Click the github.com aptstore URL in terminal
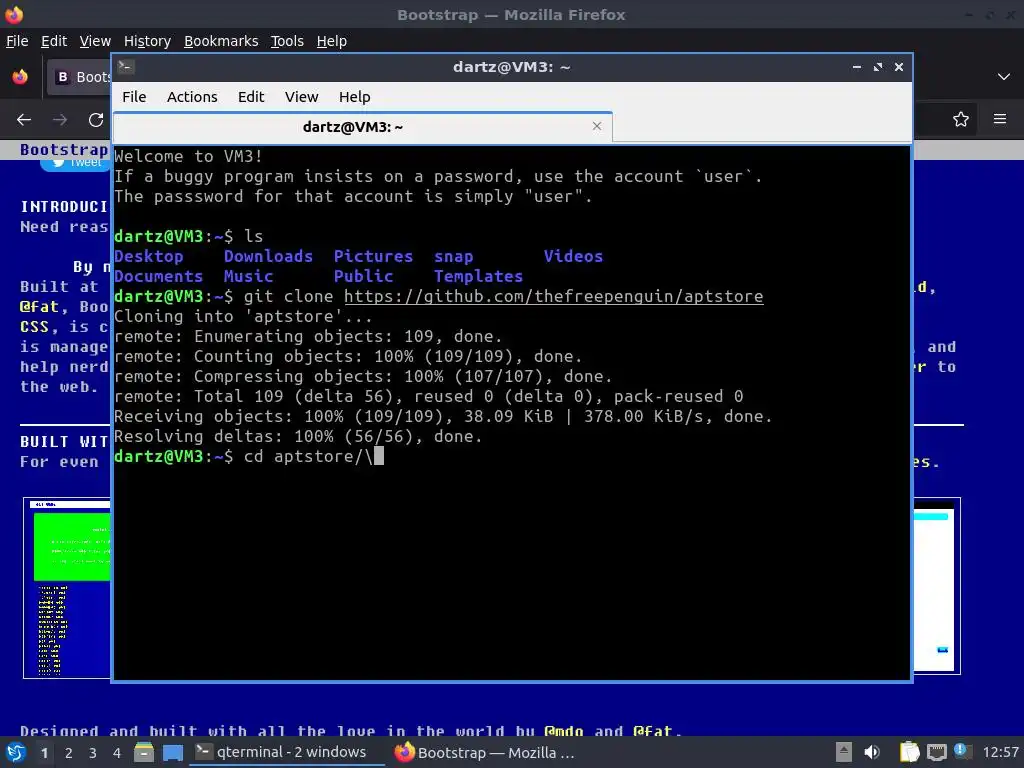 click(554, 296)
